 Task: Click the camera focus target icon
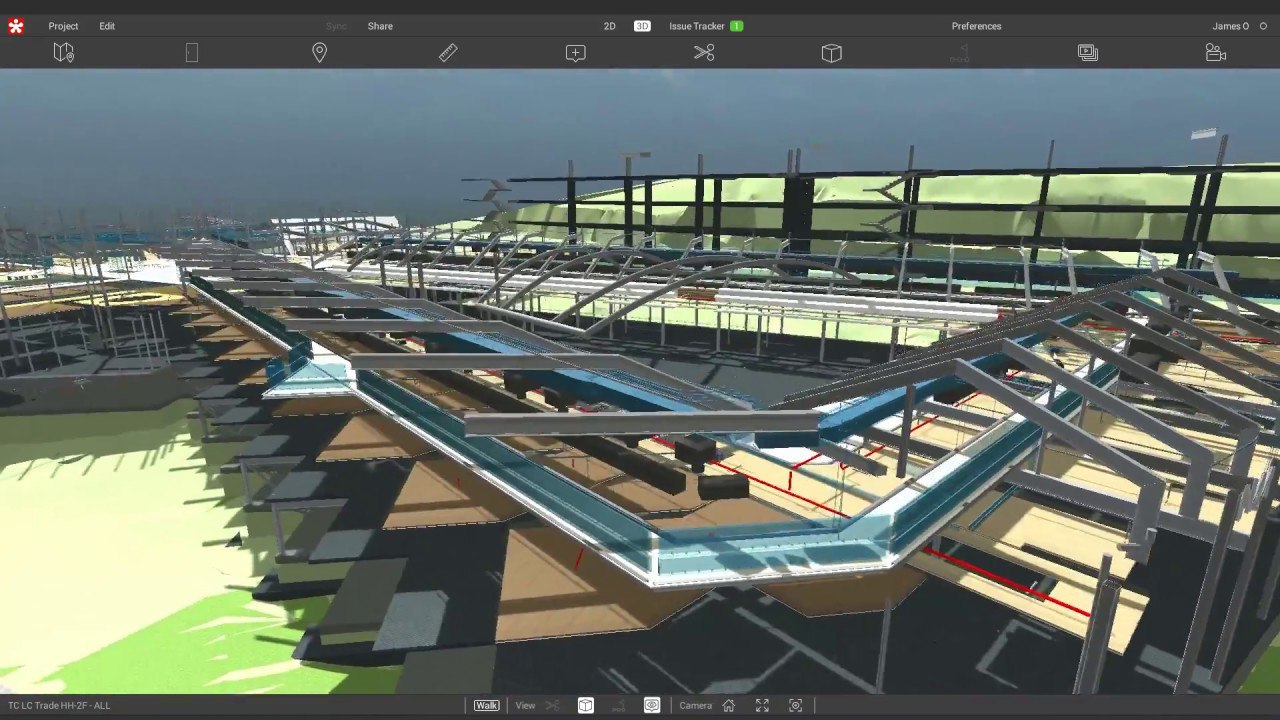(796, 705)
